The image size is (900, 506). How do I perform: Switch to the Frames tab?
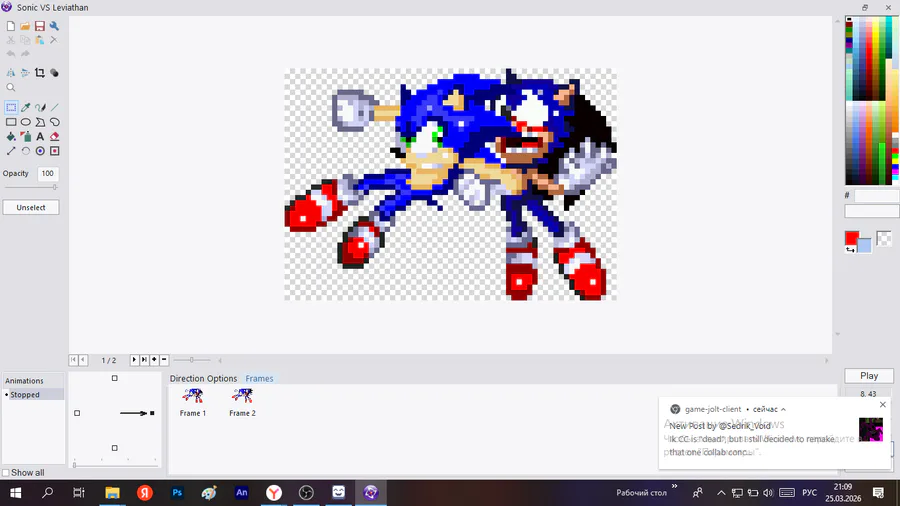pos(259,379)
